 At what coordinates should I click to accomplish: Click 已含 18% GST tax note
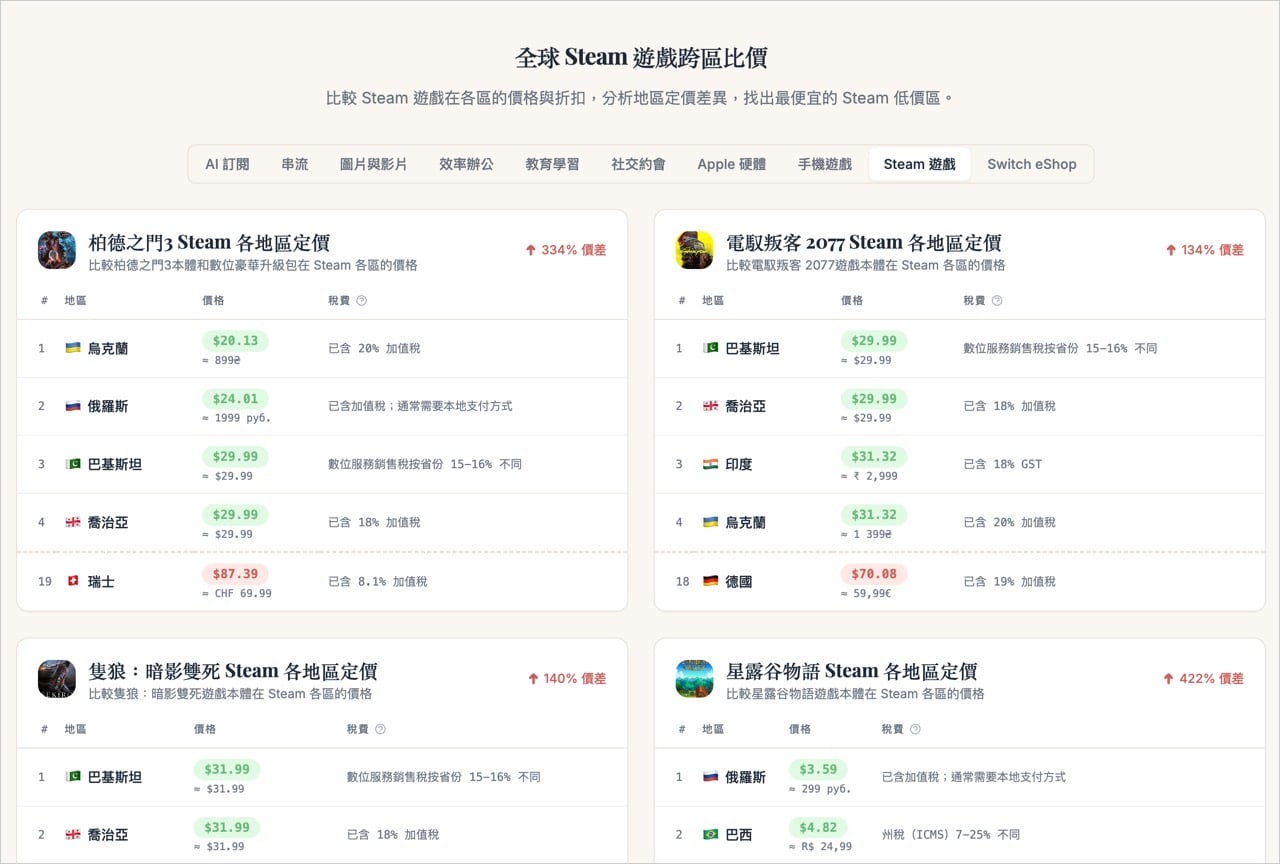1002,464
